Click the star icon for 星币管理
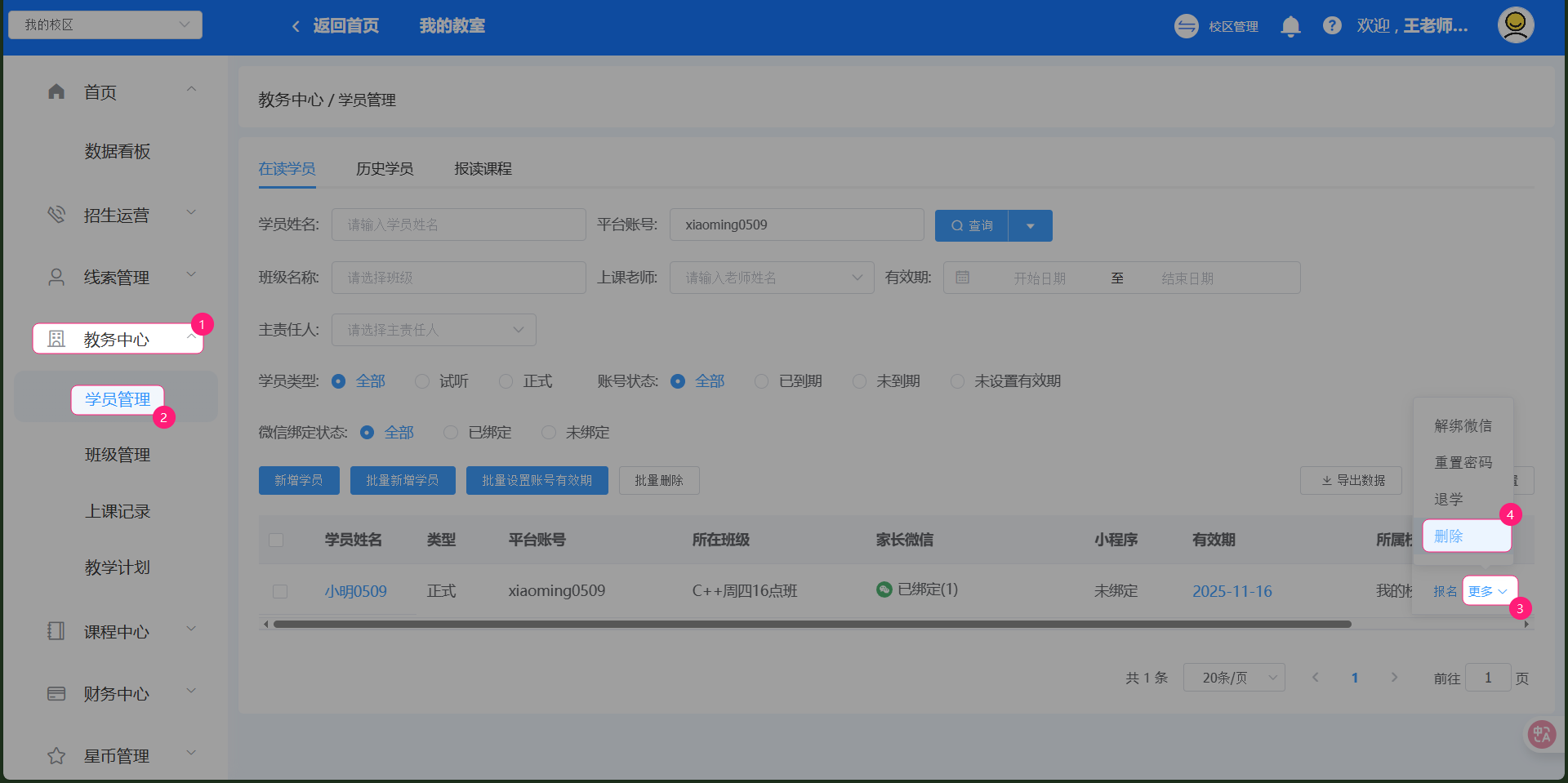Viewport: 1568px width, 783px height. [56, 756]
